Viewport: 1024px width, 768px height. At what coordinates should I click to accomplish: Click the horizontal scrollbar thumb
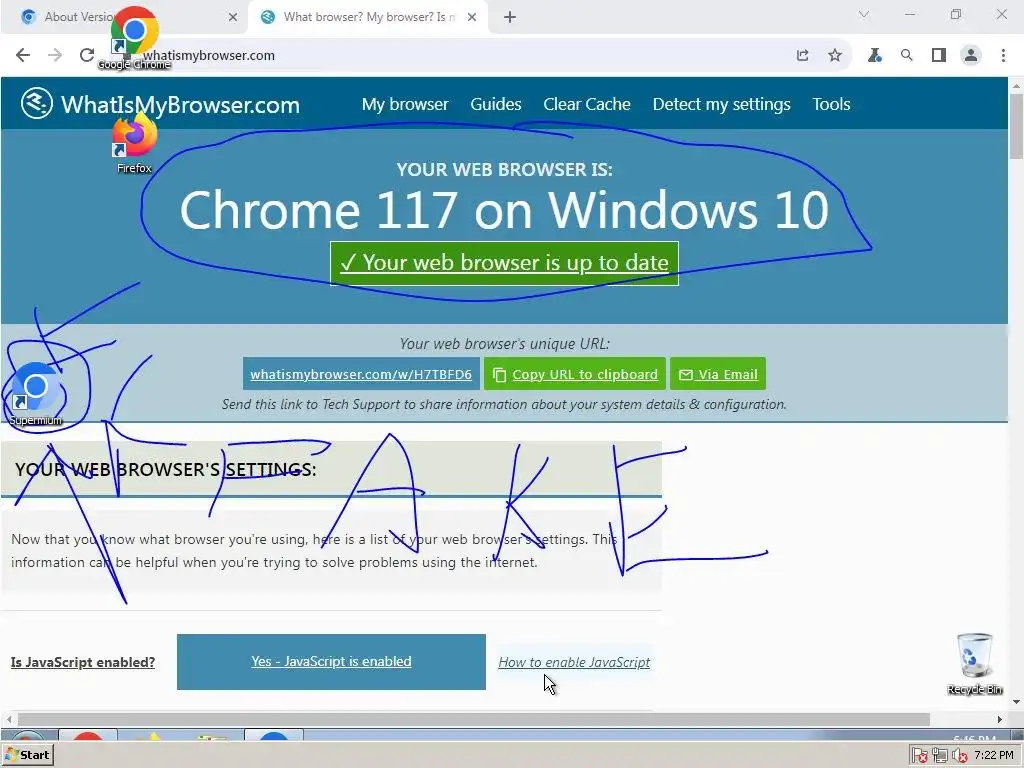pos(473,719)
